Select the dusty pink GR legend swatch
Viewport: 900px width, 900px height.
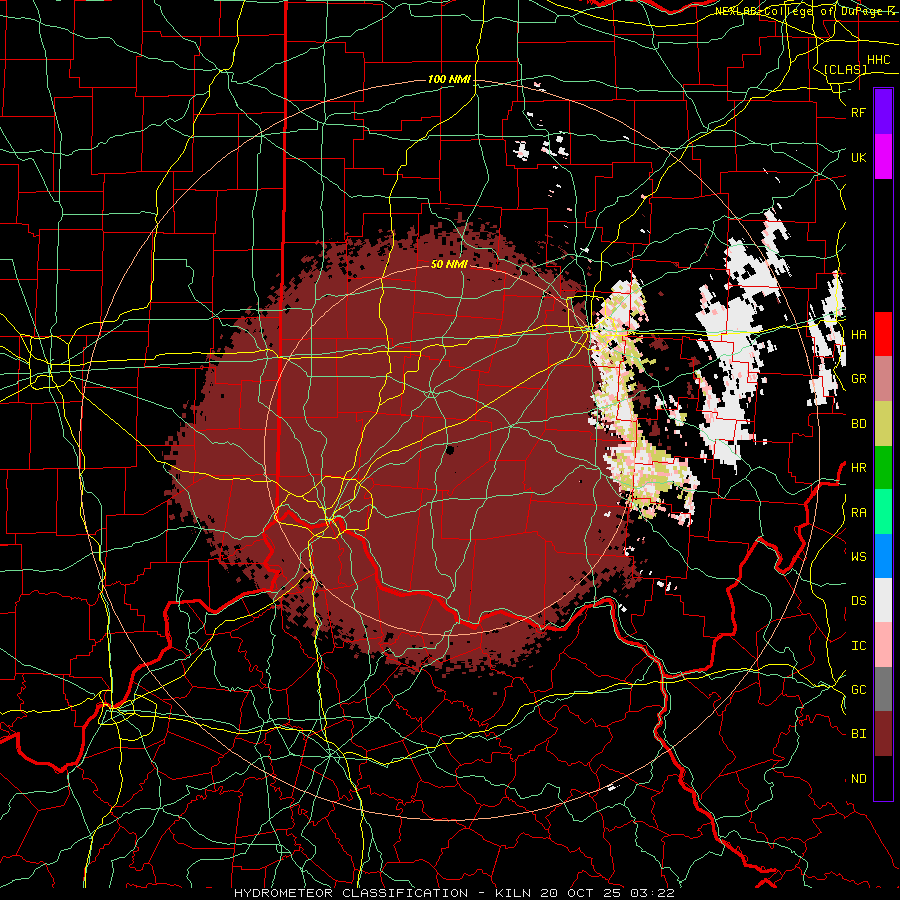pyautogui.click(x=883, y=378)
